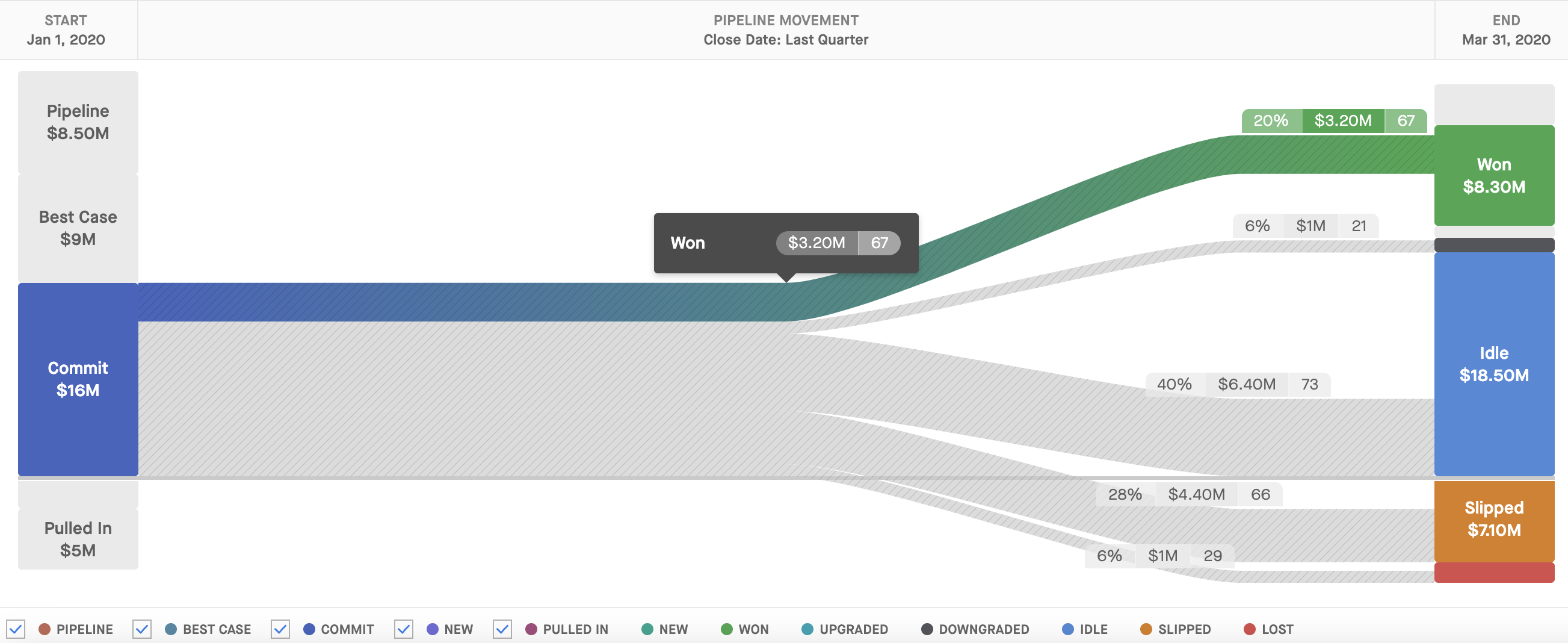Click the green 20% $3.20M flow label
The image size is (1568, 643).
pyautogui.click(x=1335, y=120)
